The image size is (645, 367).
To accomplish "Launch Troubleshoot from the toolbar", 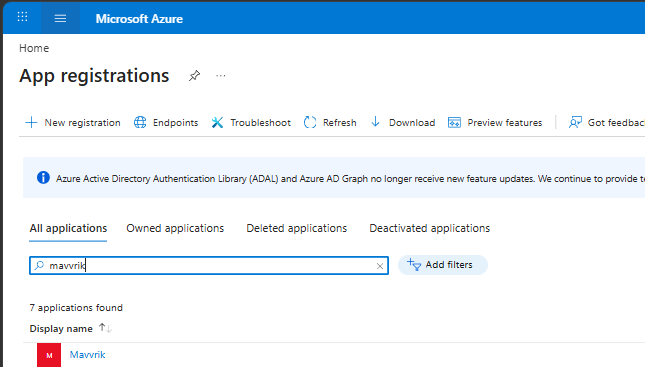I will (x=251, y=123).
